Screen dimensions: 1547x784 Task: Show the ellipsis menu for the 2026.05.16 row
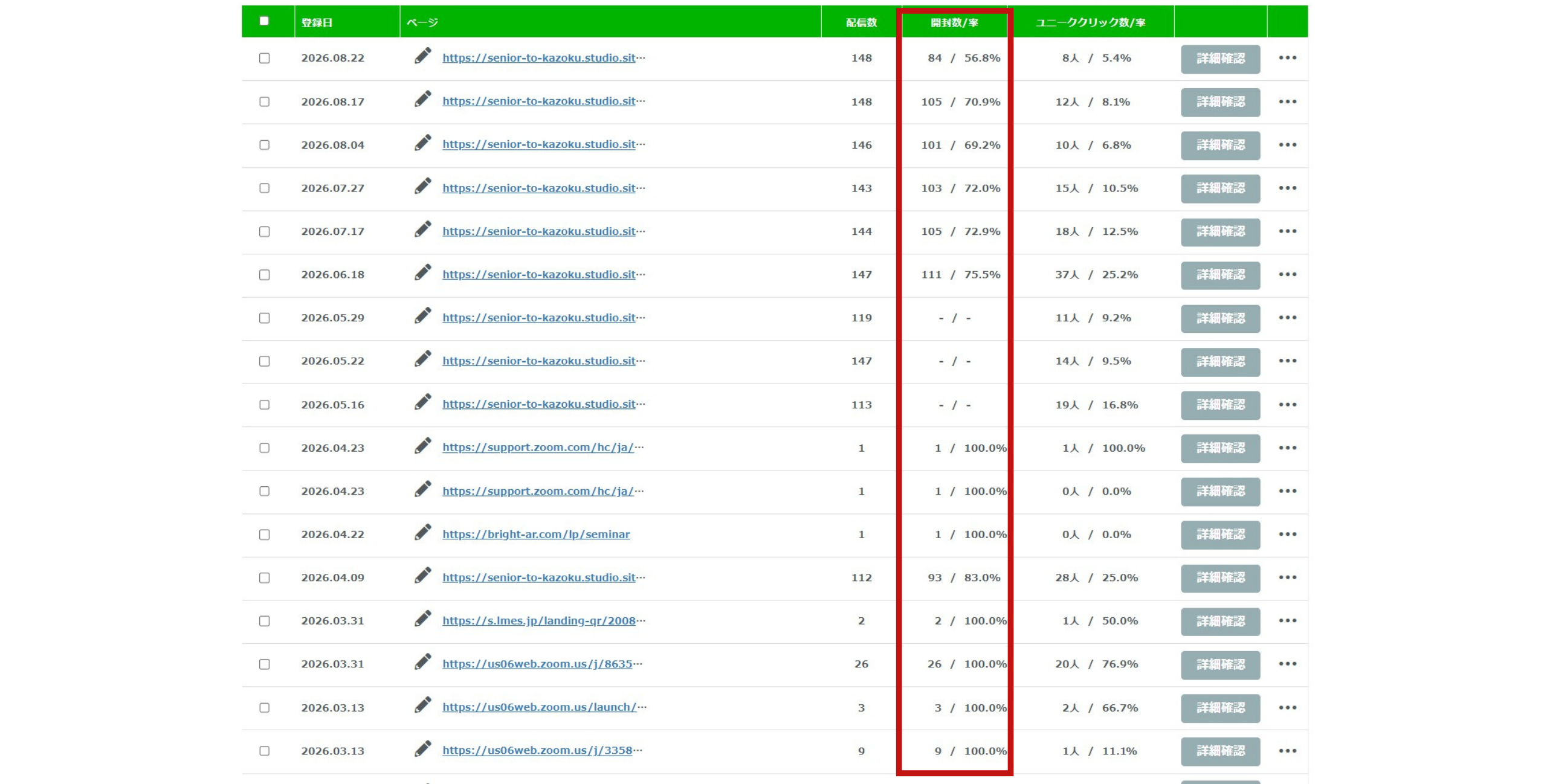pyautogui.click(x=1287, y=405)
